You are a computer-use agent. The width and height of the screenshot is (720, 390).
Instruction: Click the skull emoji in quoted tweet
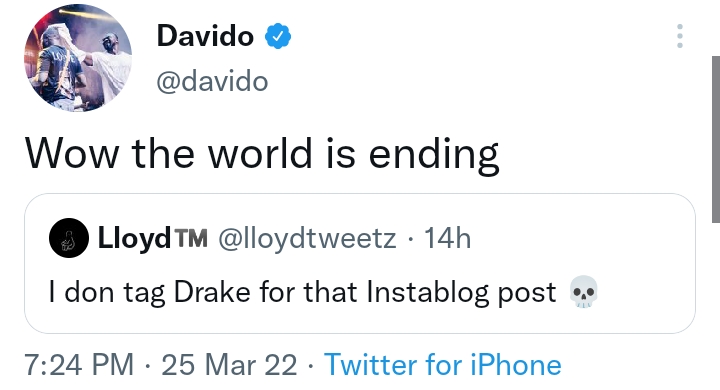pos(583,292)
